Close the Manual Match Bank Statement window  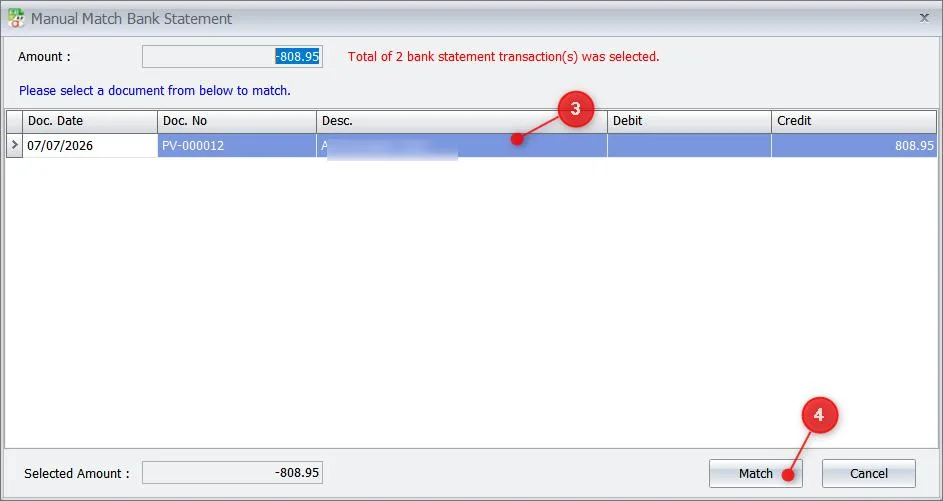(924, 18)
